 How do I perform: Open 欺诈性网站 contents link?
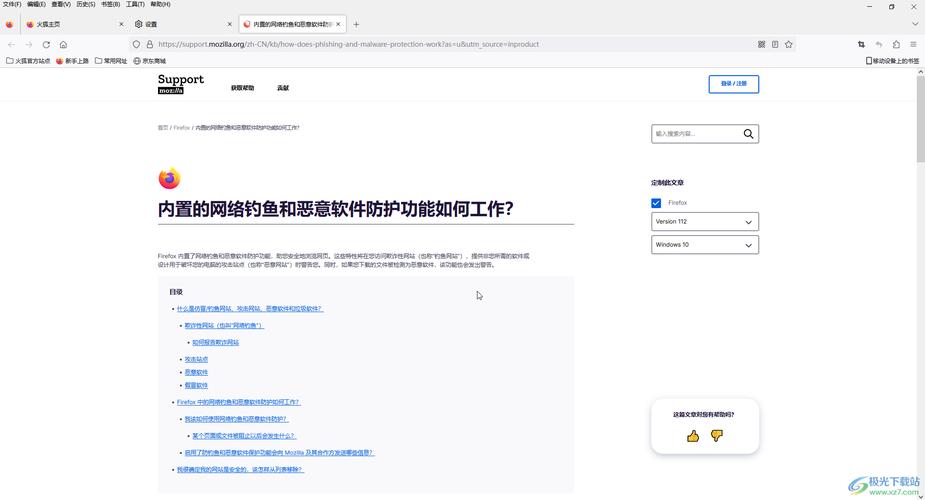tap(224, 325)
